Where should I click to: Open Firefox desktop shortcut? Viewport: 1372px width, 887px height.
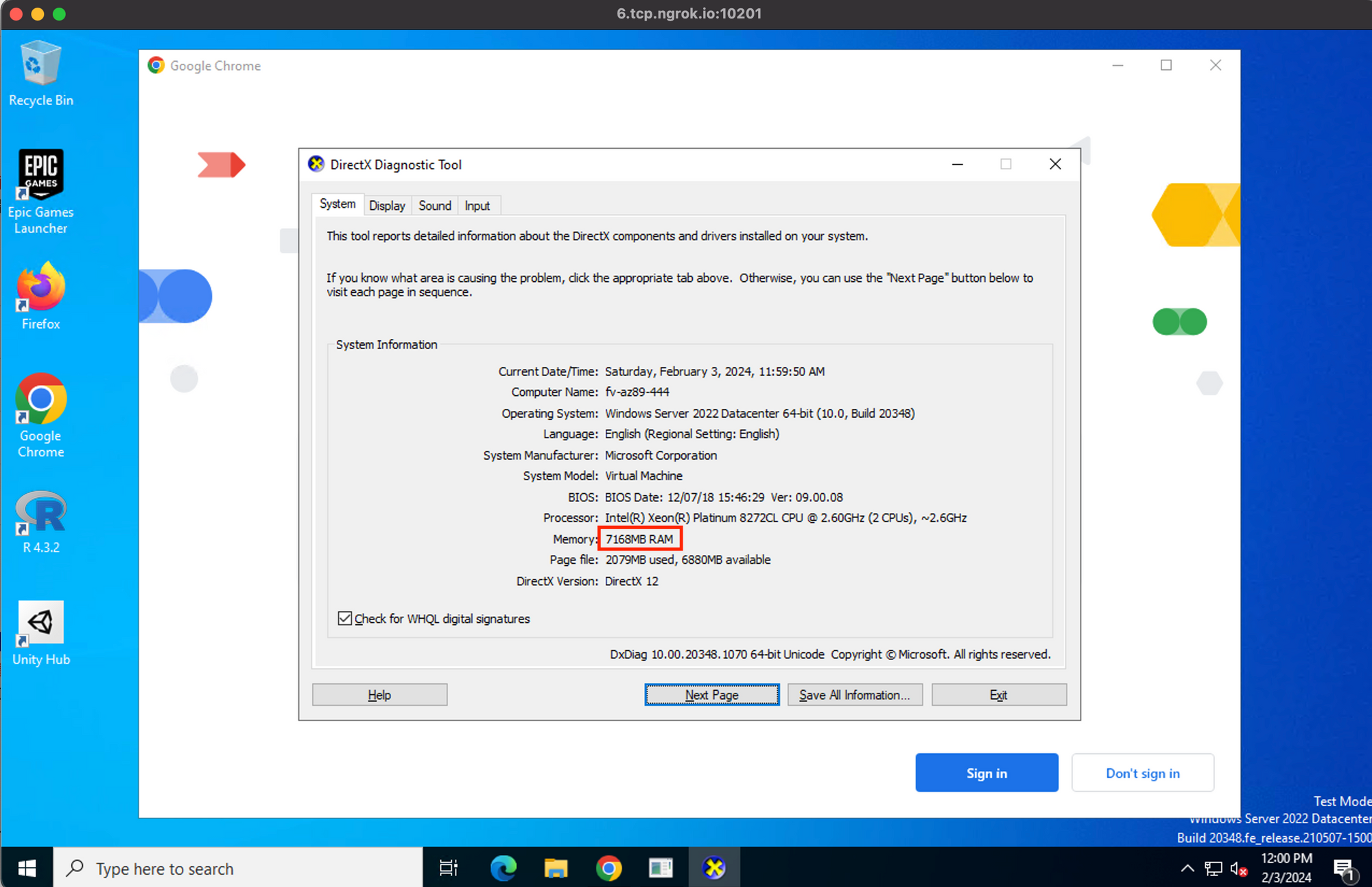[41, 296]
